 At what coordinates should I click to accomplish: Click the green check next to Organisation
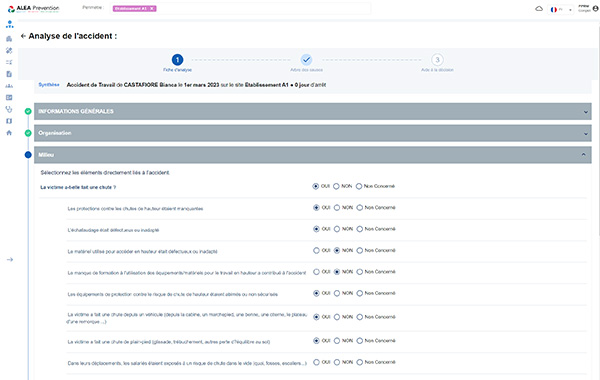(28, 133)
